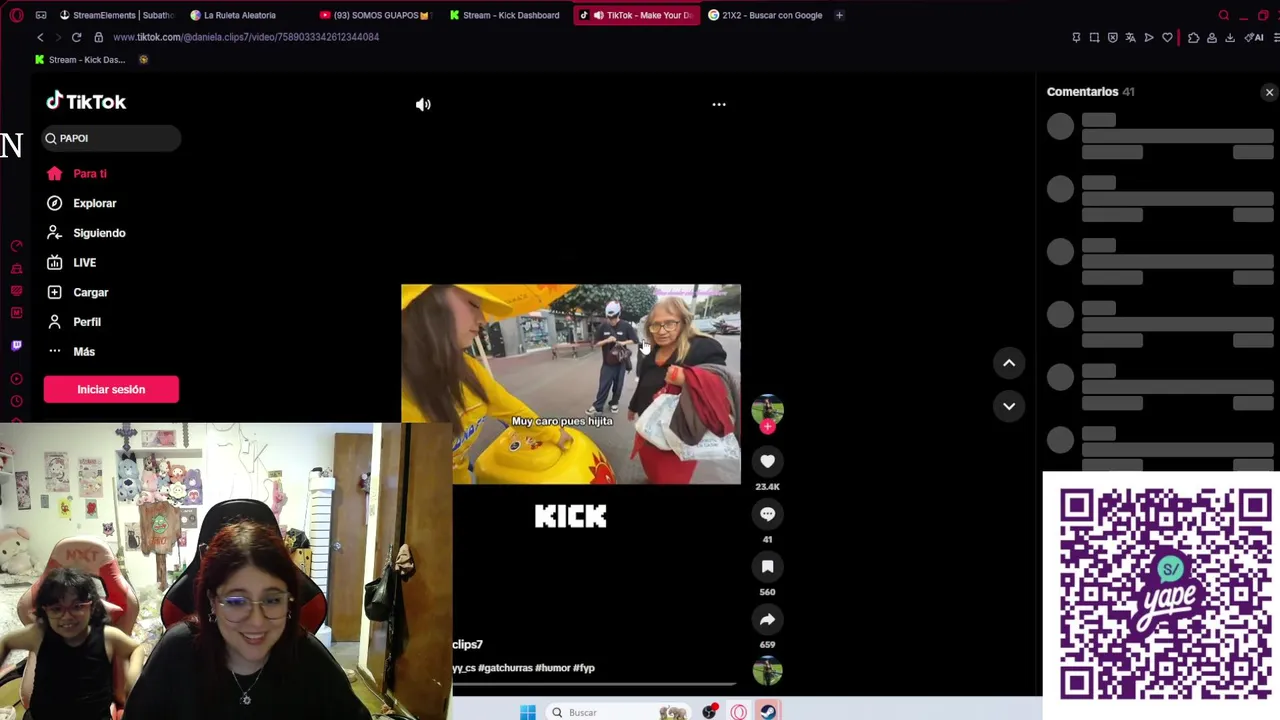The image size is (1280, 720).
Task: Expand the Más menu
Action: (x=72, y=352)
